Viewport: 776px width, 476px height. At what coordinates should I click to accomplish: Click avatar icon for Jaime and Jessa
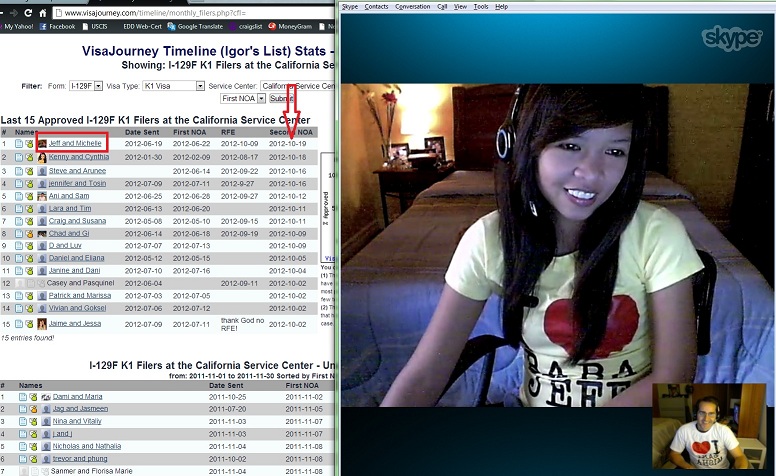(42, 324)
